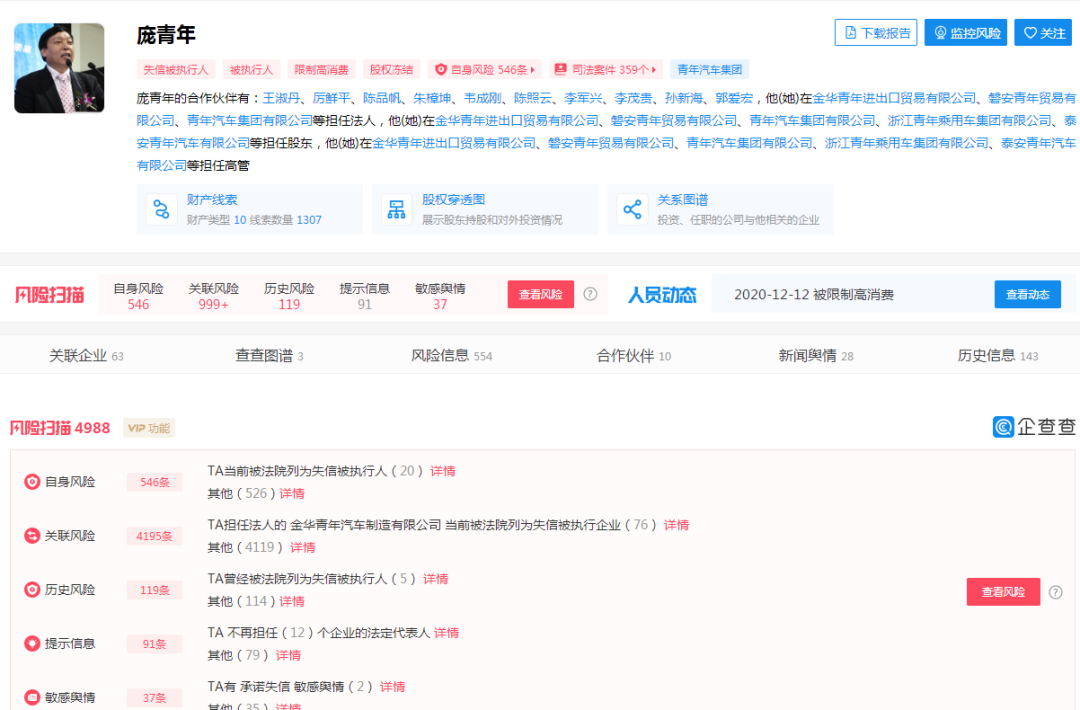Image resolution: width=1080 pixels, height=710 pixels.
Task: Select 自身风险 546 in risk scan bar
Action: pos(138,296)
